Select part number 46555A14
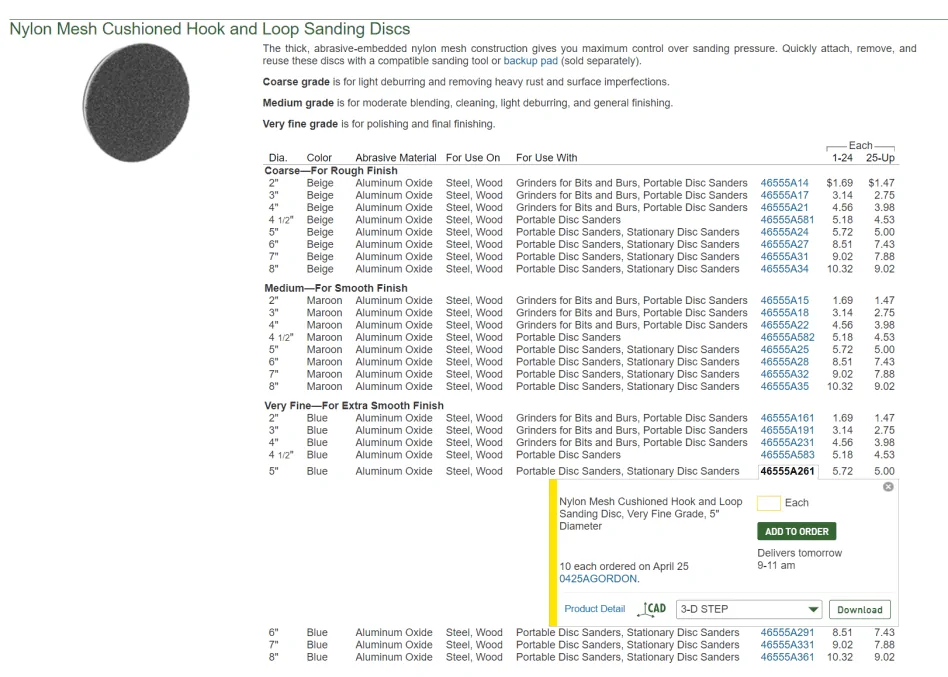This screenshot has width=948, height=677. [x=784, y=183]
